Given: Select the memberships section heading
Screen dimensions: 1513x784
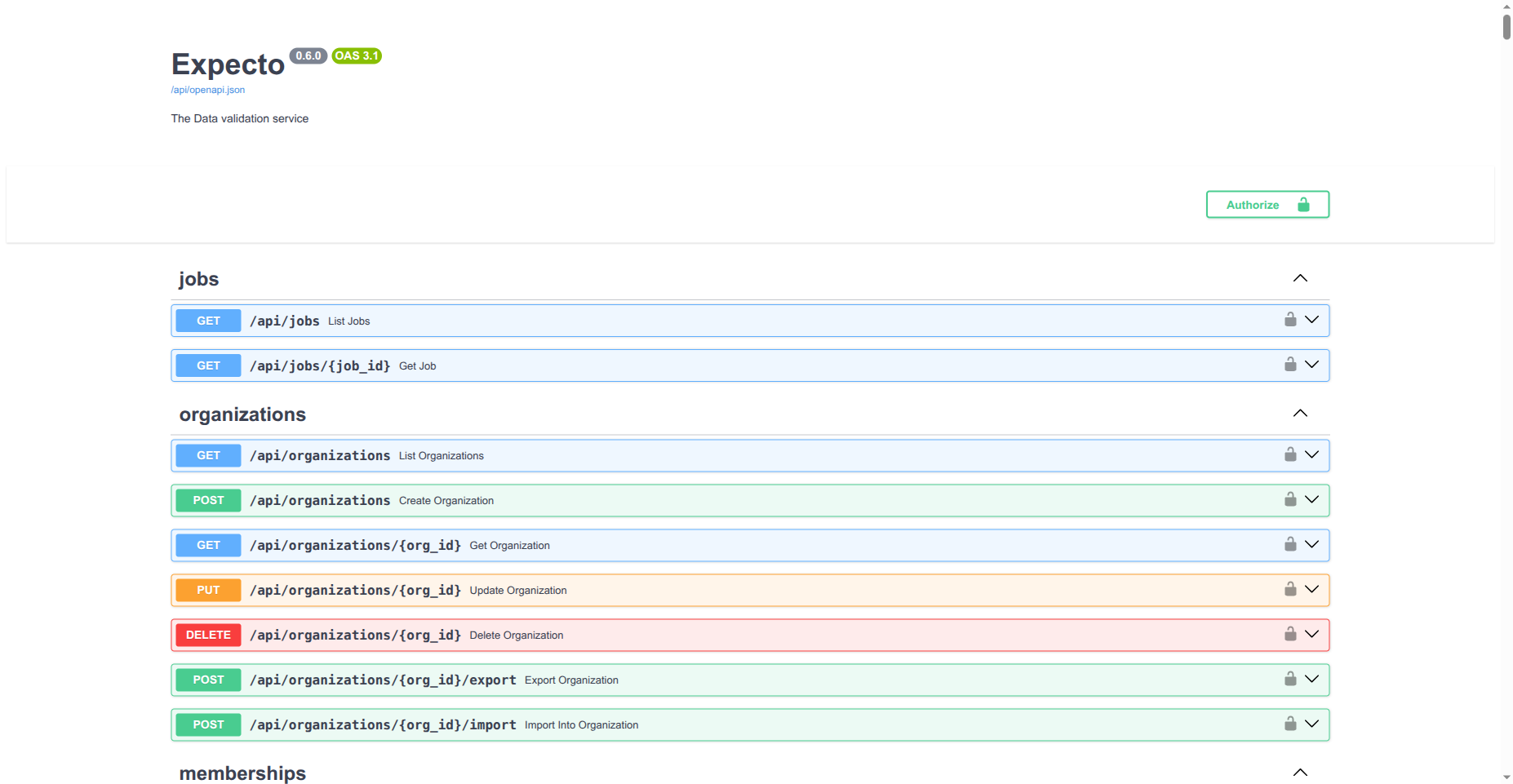Looking at the screenshot, I should point(242,773).
